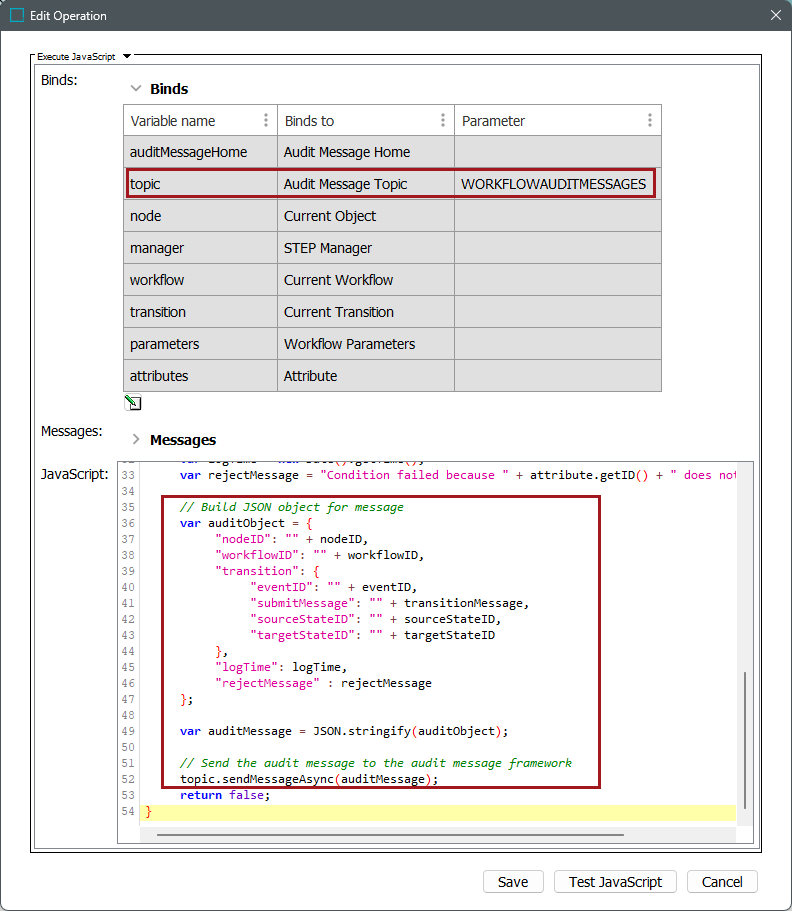792x911 pixels.
Task: Close the Edit Operation dialog
Action: [775, 16]
